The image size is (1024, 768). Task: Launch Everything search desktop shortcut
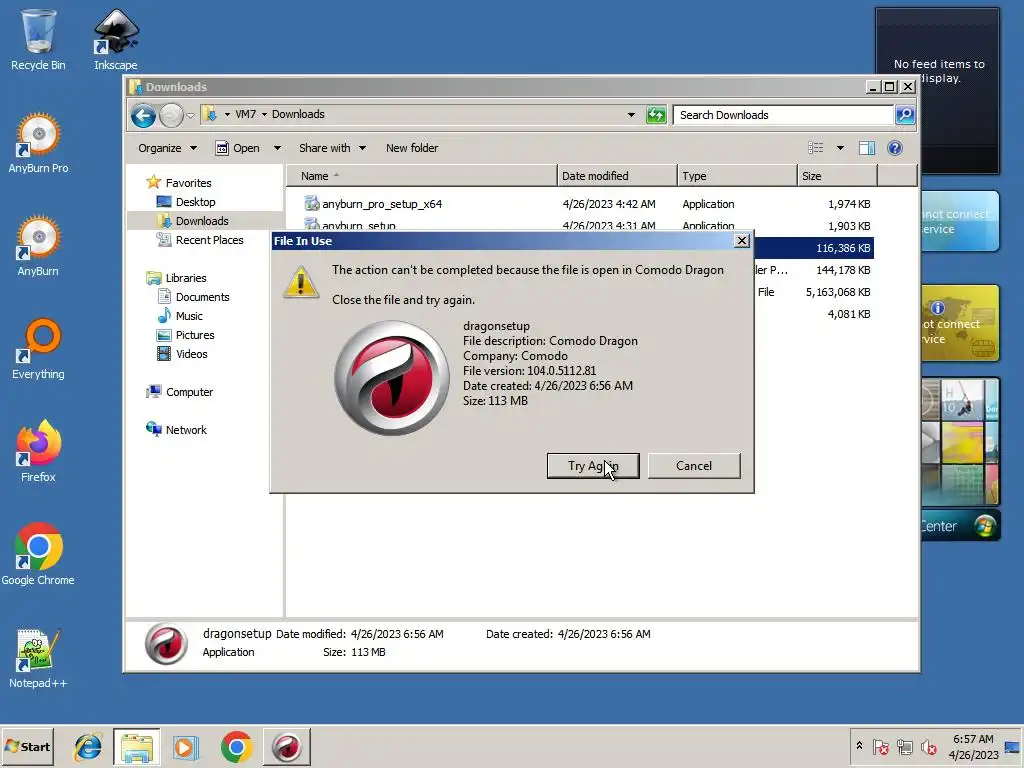tap(38, 349)
